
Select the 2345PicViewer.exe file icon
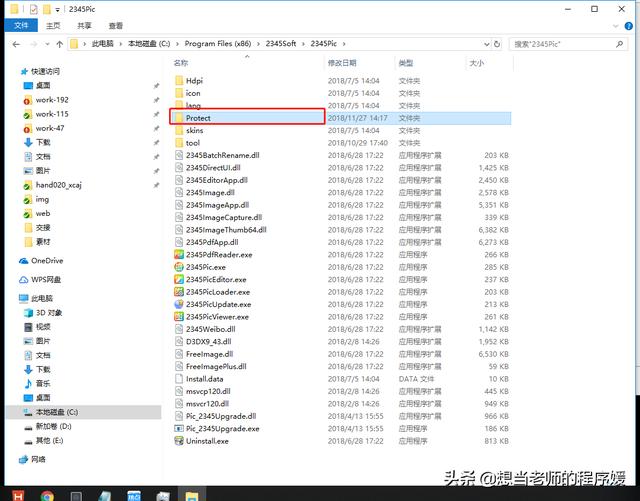pyautogui.click(x=178, y=316)
